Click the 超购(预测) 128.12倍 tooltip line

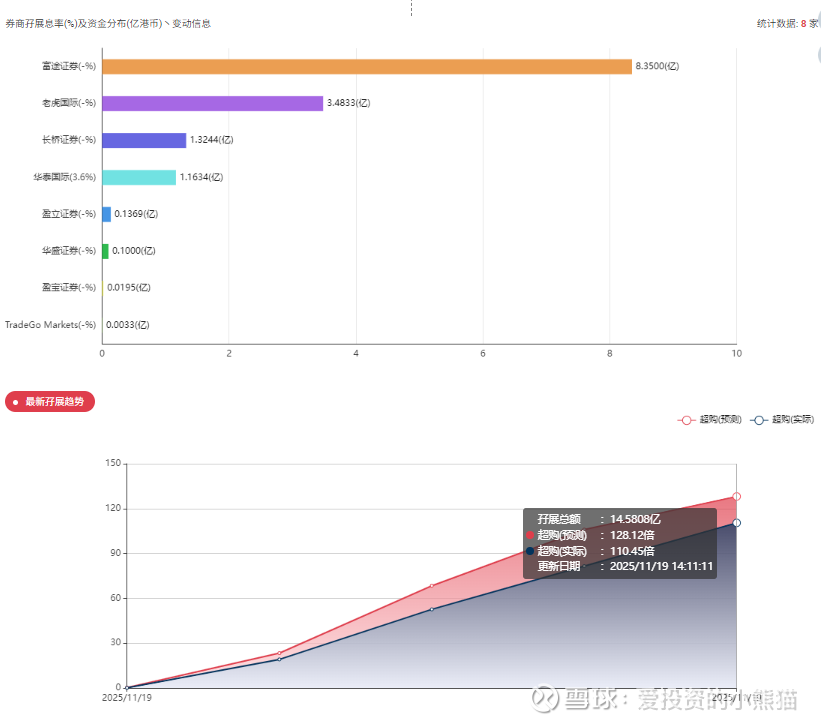(x=591, y=535)
